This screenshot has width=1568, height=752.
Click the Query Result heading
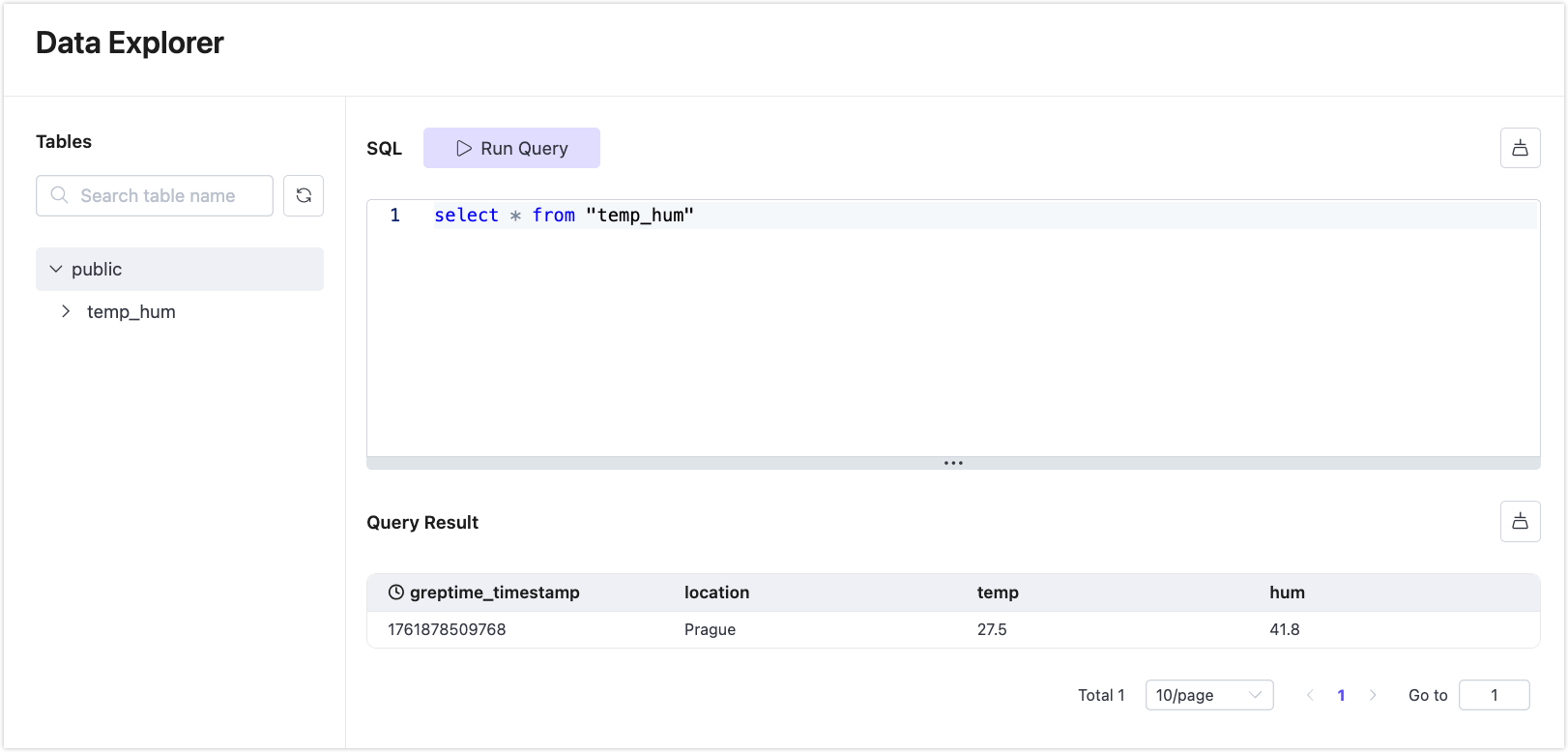422,523
